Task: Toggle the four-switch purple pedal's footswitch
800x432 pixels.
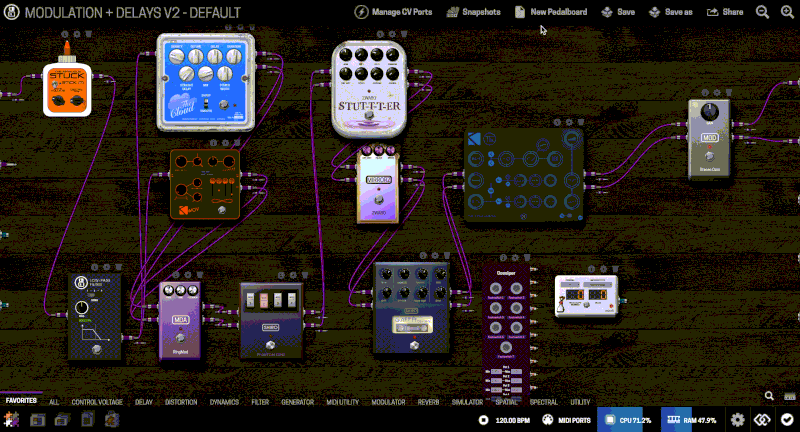Action: tap(270, 345)
